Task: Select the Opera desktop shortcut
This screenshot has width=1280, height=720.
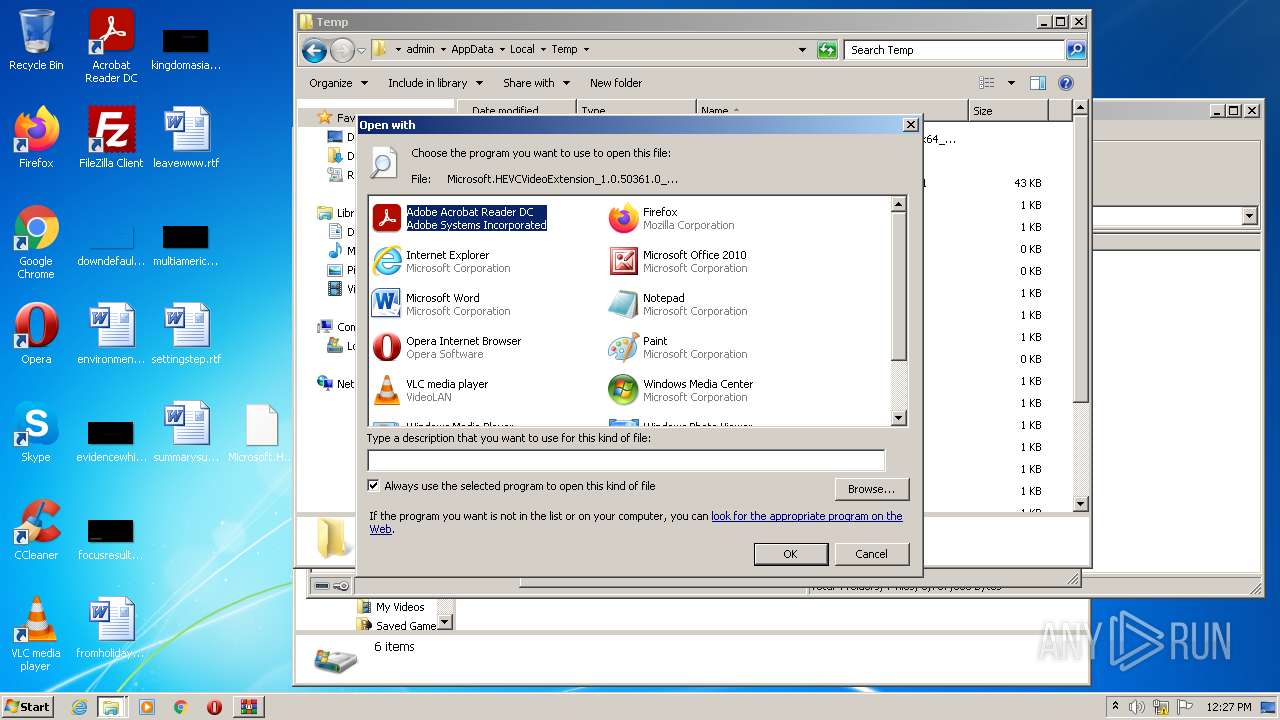Action: [x=36, y=333]
